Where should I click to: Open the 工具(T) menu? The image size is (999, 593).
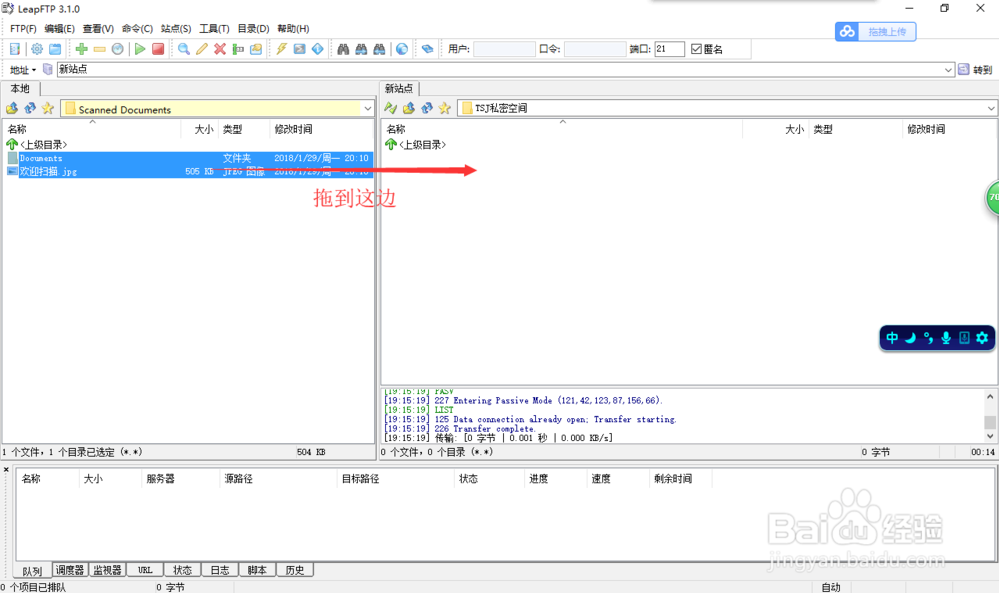coord(214,29)
